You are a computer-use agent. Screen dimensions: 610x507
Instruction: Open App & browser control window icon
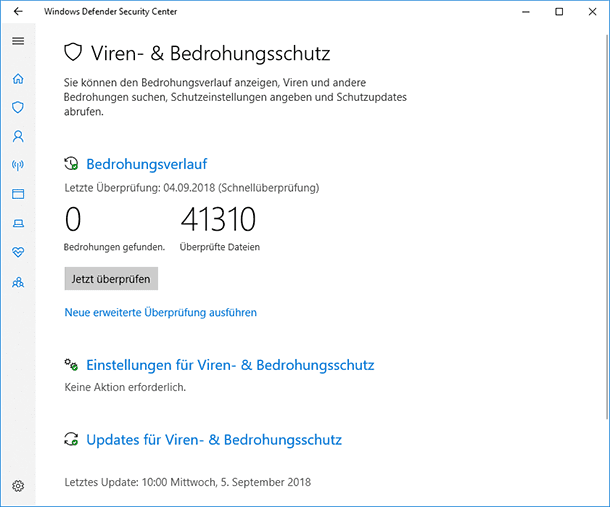pos(18,194)
